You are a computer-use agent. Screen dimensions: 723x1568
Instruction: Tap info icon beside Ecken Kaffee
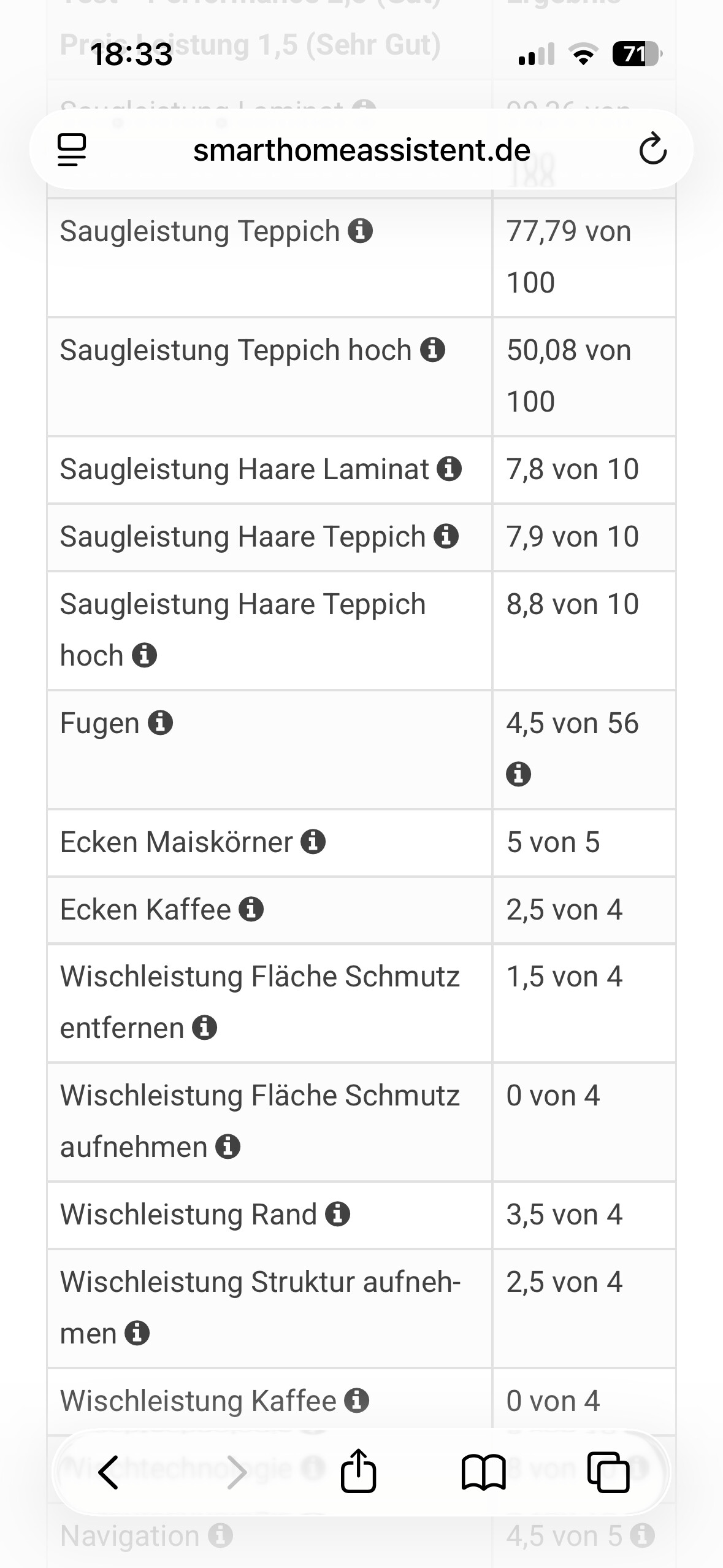point(251,910)
